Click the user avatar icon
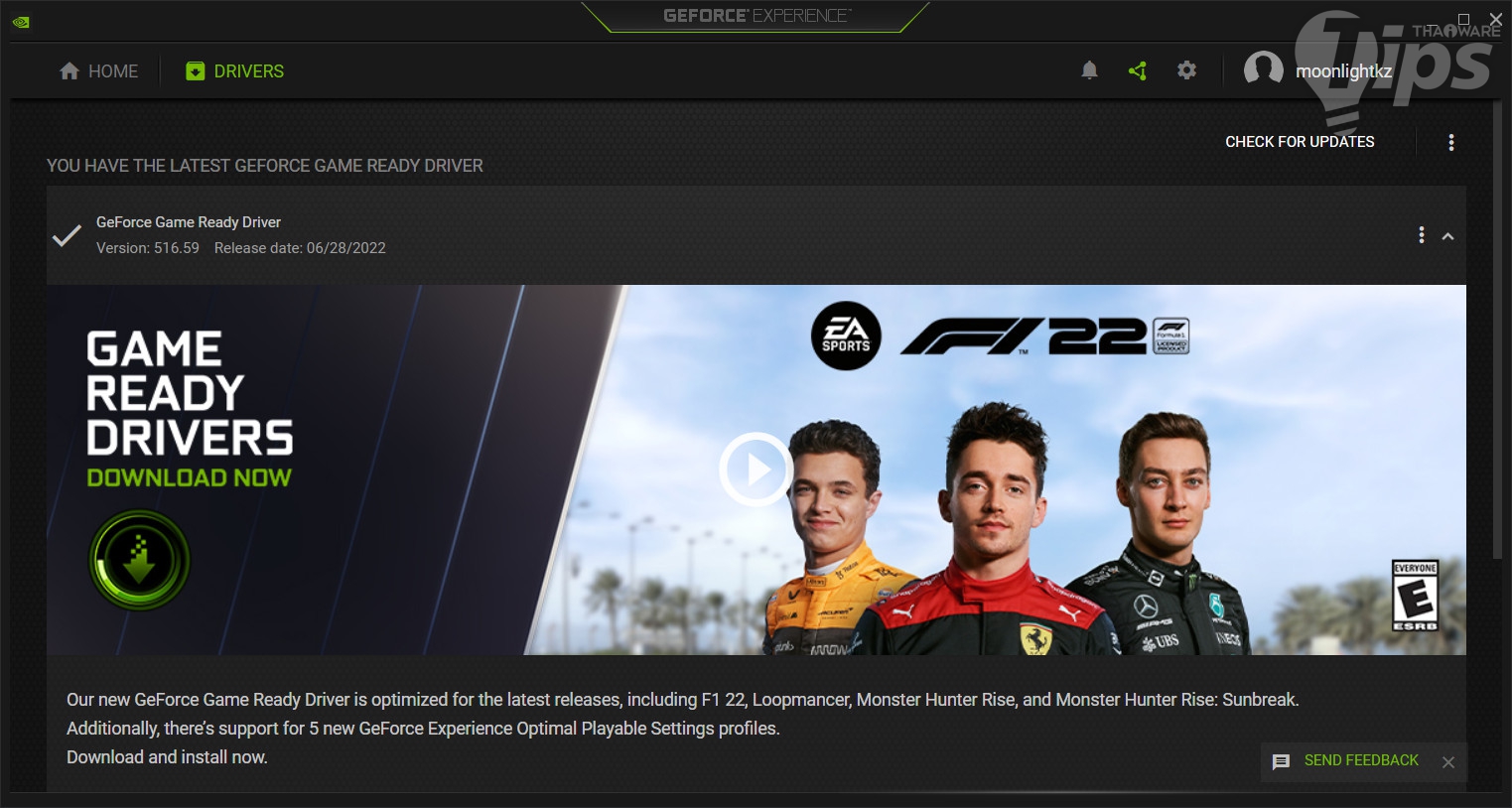 point(1263,69)
